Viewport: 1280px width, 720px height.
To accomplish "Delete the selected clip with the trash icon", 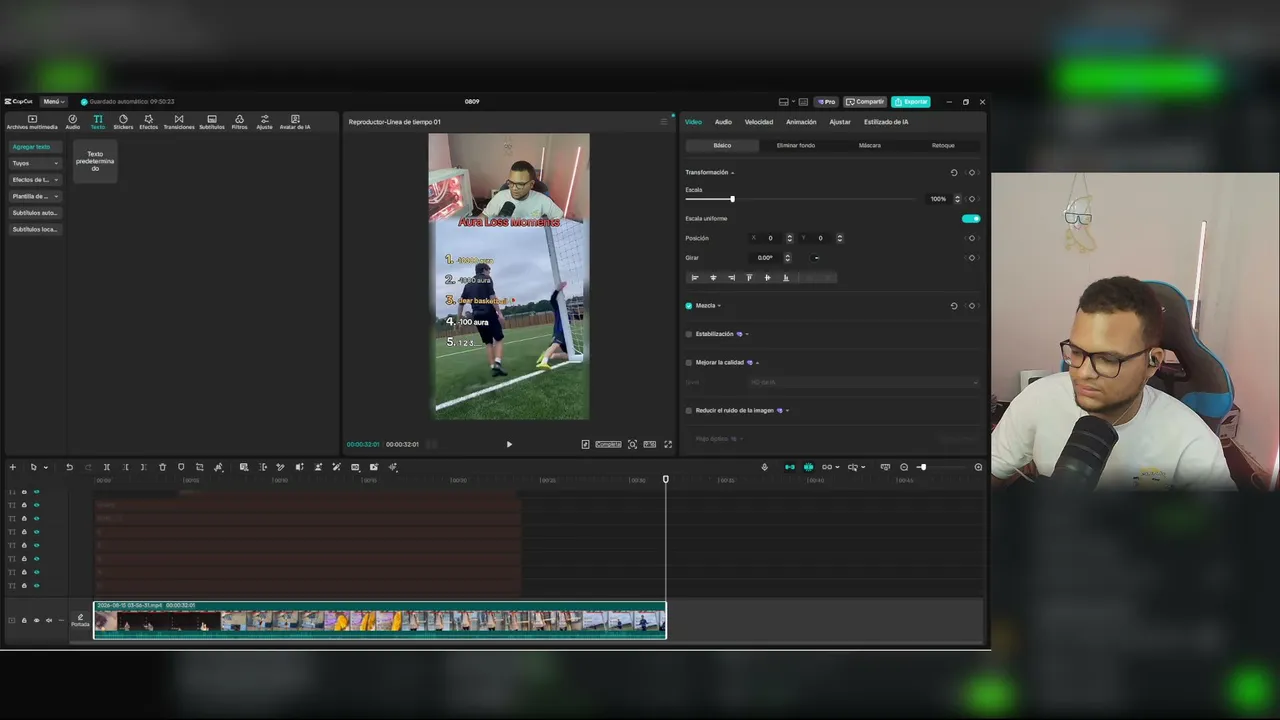I will point(163,467).
